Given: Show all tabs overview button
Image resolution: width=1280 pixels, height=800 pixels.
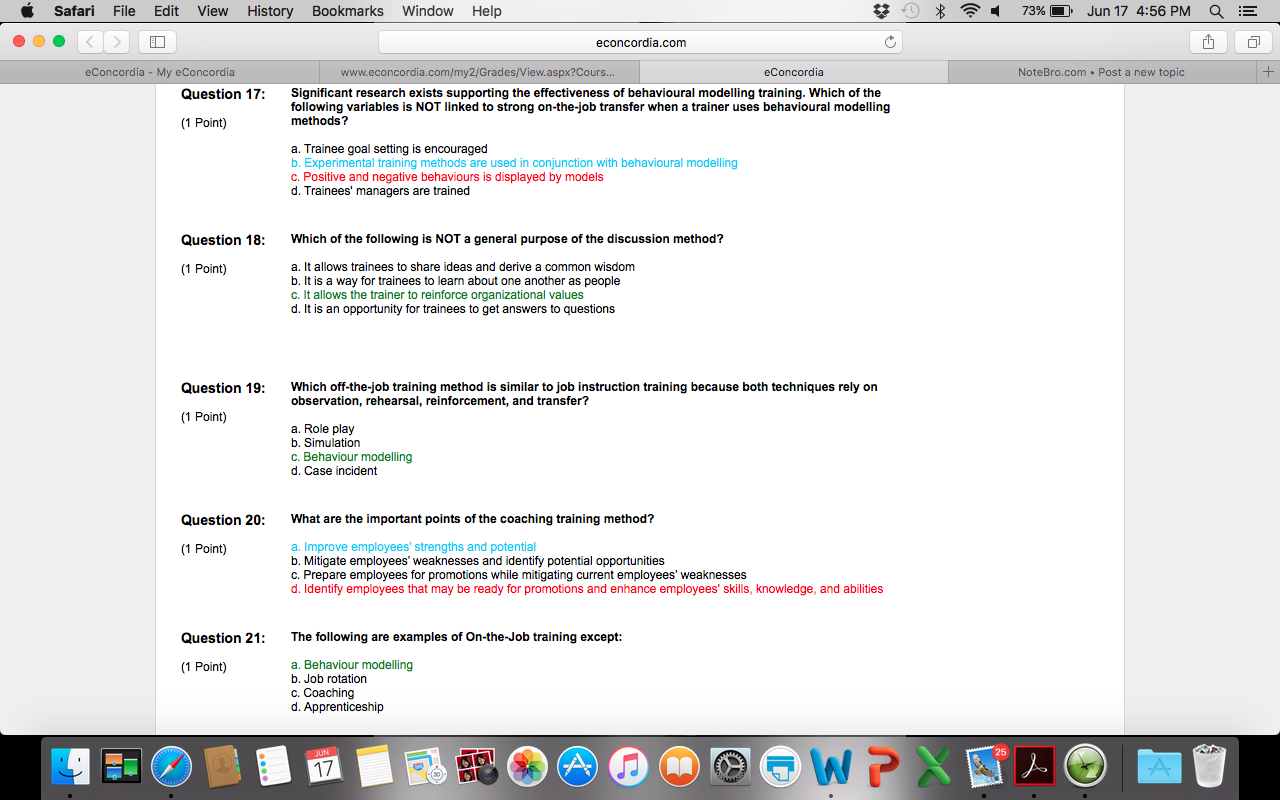Looking at the screenshot, I should 1252,42.
